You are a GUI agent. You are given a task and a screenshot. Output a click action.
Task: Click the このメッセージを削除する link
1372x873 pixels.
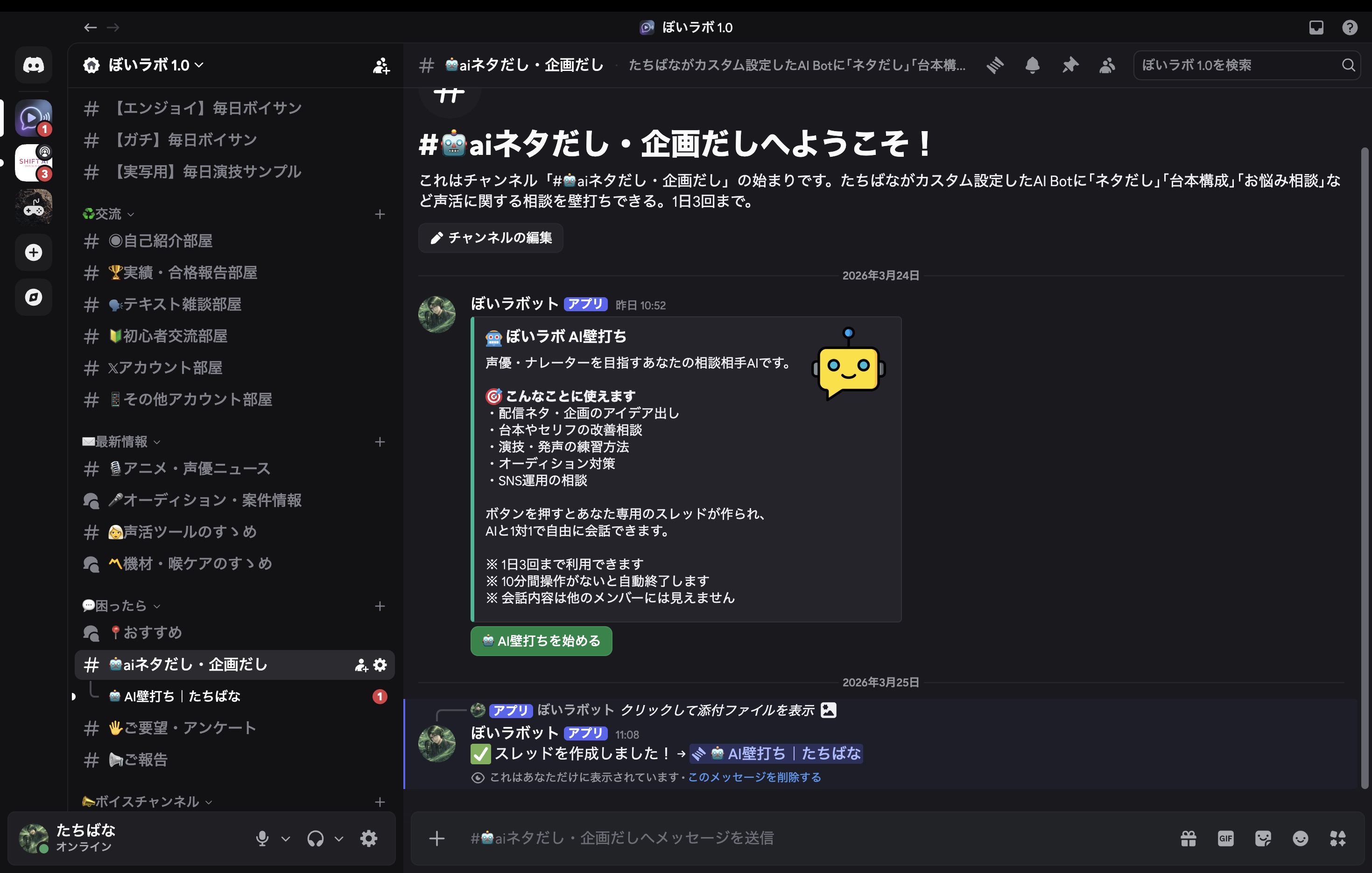click(754, 777)
